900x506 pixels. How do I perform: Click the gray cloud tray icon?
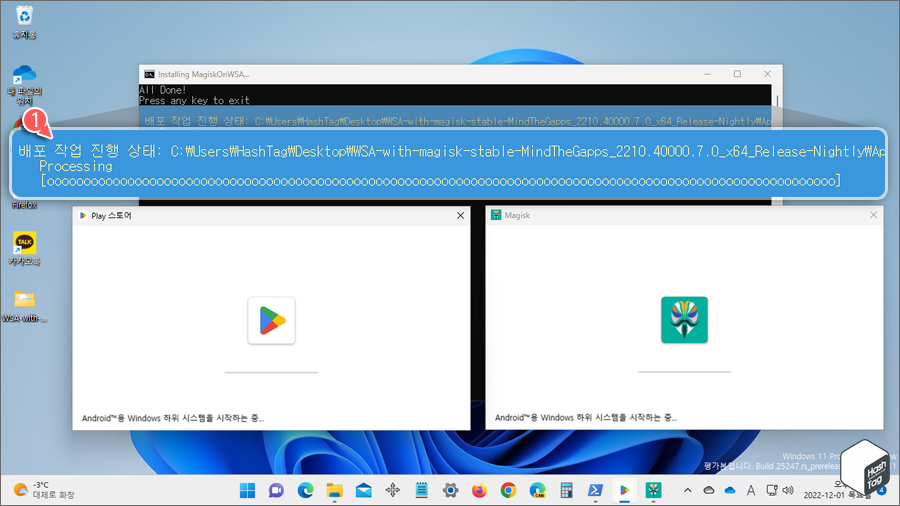pyautogui.click(x=709, y=491)
